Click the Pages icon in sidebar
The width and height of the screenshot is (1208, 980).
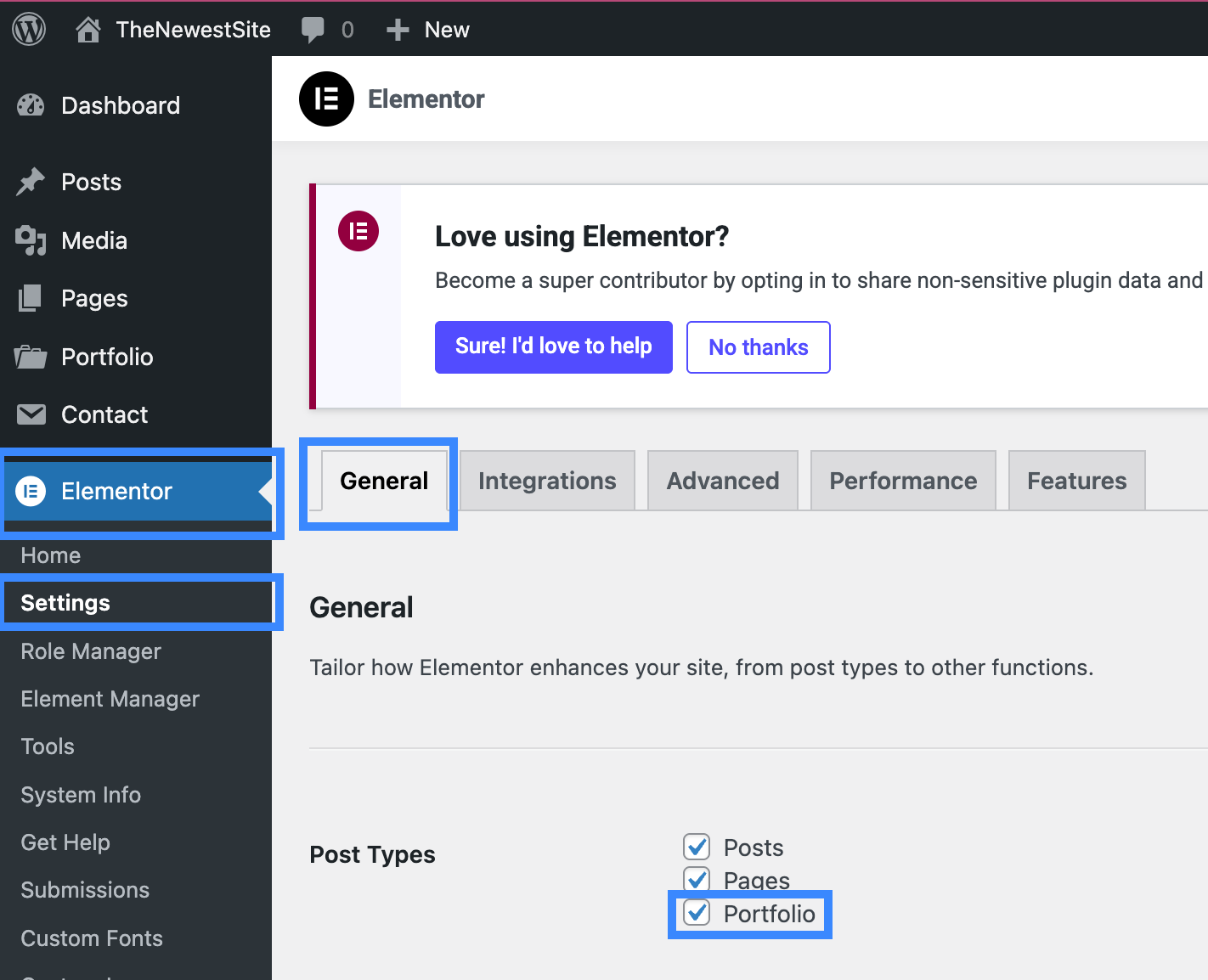pos(30,298)
